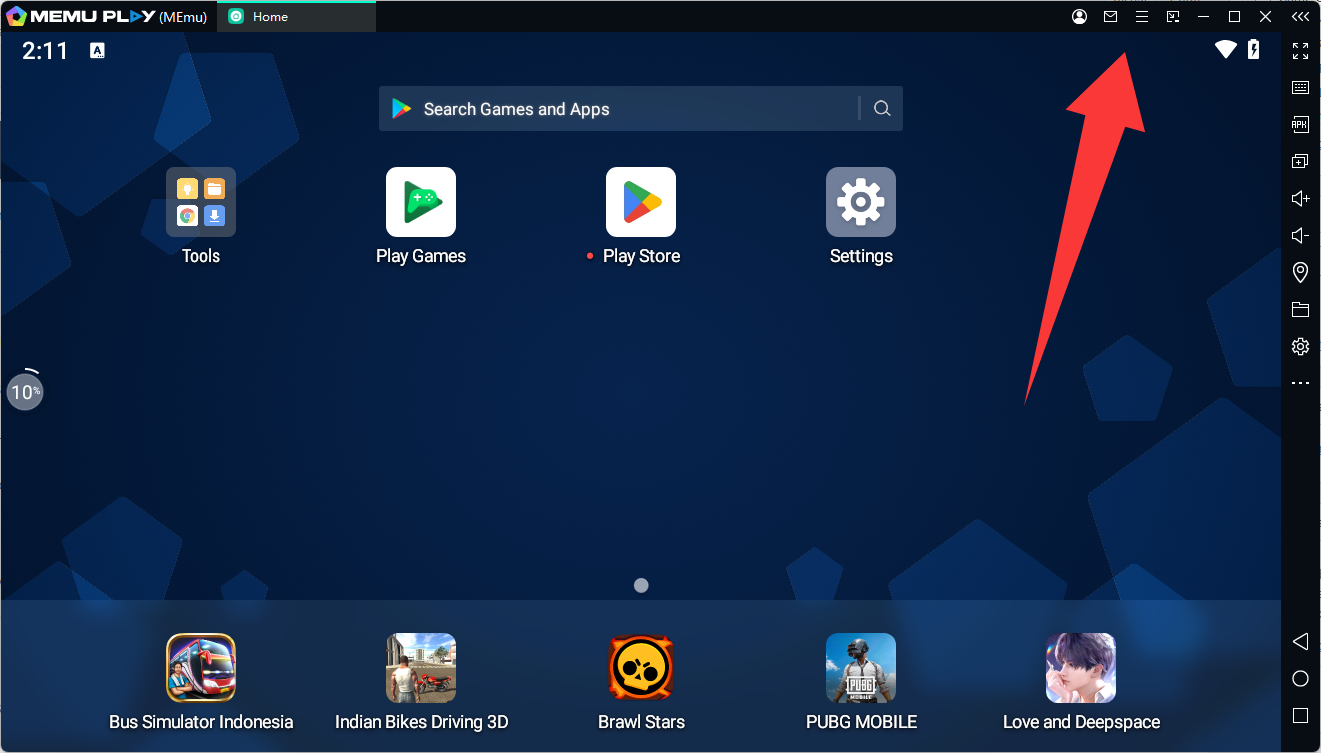Click the 10% floating progress indicator
The width and height of the screenshot is (1321, 753).
tap(25, 391)
